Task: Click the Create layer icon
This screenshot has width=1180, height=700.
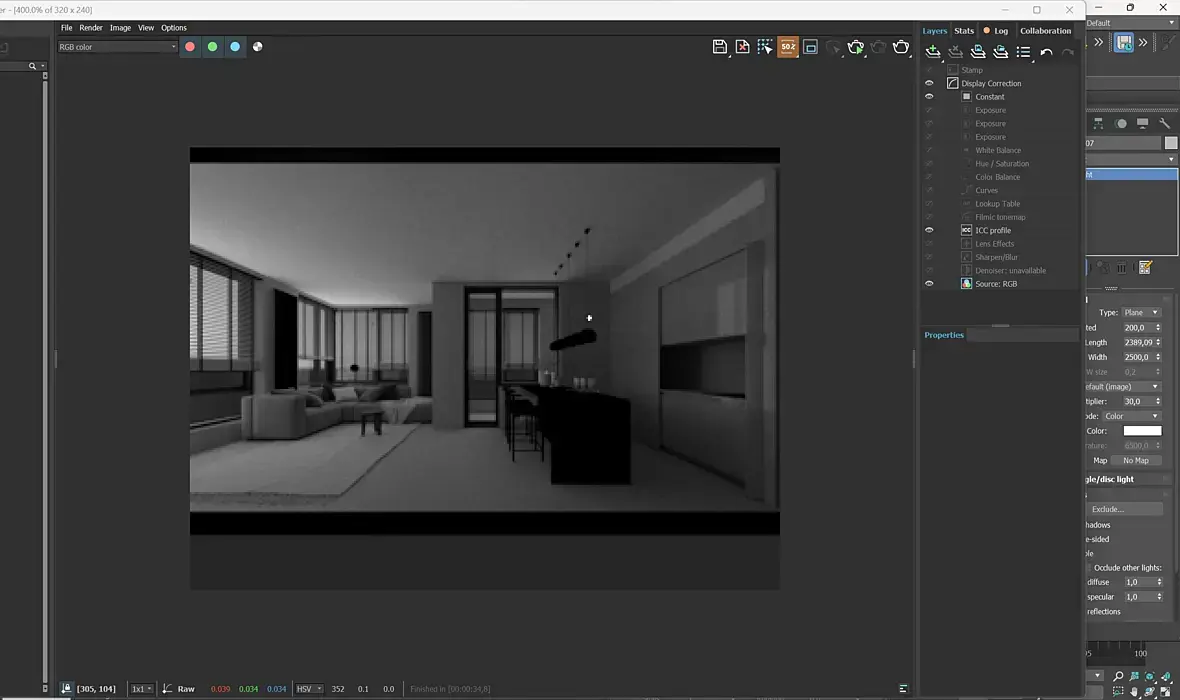Action: coord(932,52)
